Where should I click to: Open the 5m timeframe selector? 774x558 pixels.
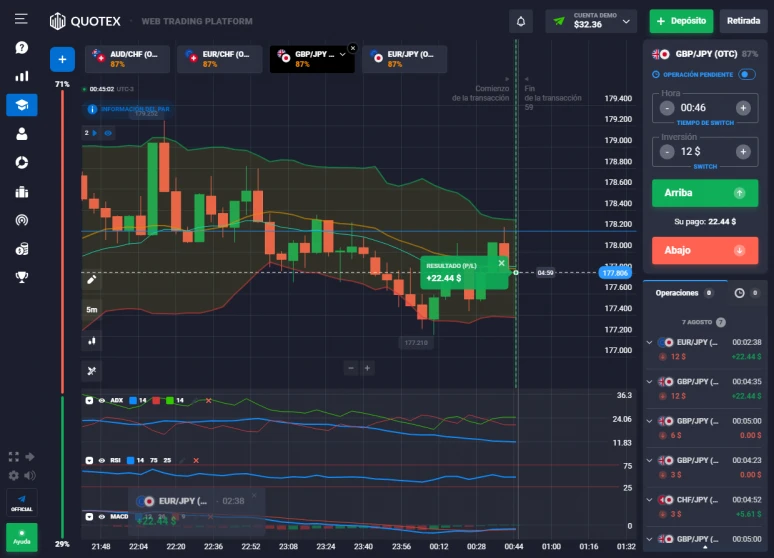click(x=91, y=310)
